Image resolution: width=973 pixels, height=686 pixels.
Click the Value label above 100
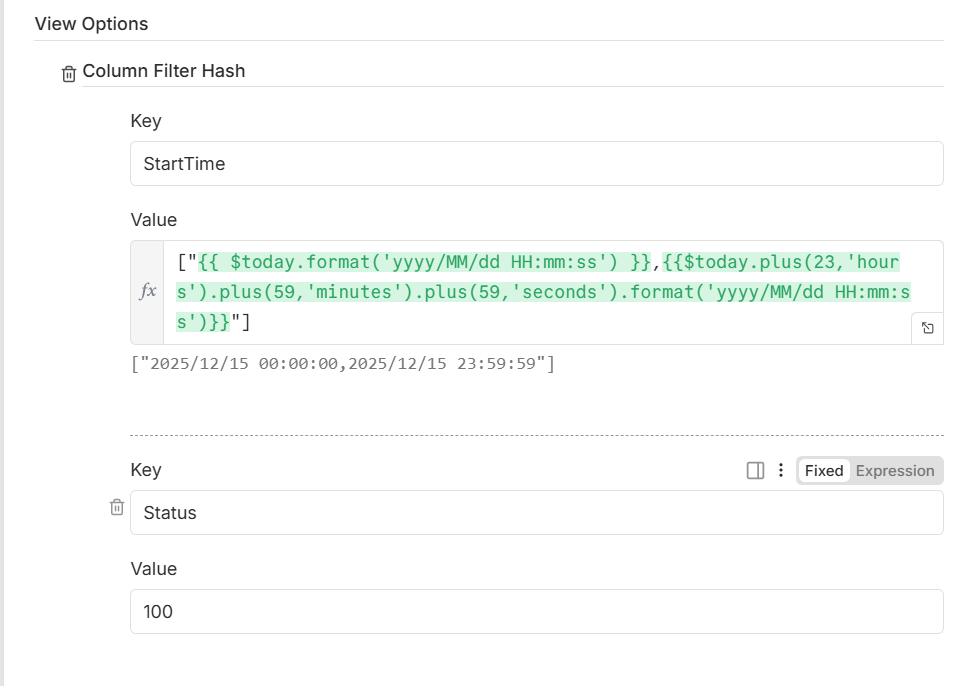pos(153,569)
